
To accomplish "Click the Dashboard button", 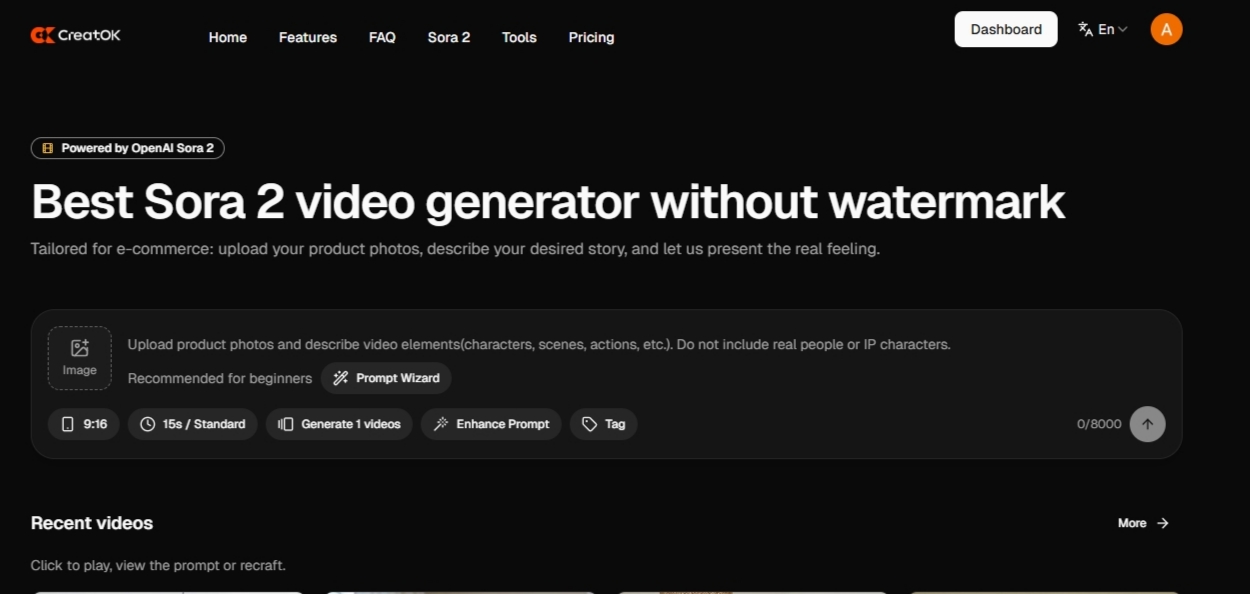I will click(1006, 29).
